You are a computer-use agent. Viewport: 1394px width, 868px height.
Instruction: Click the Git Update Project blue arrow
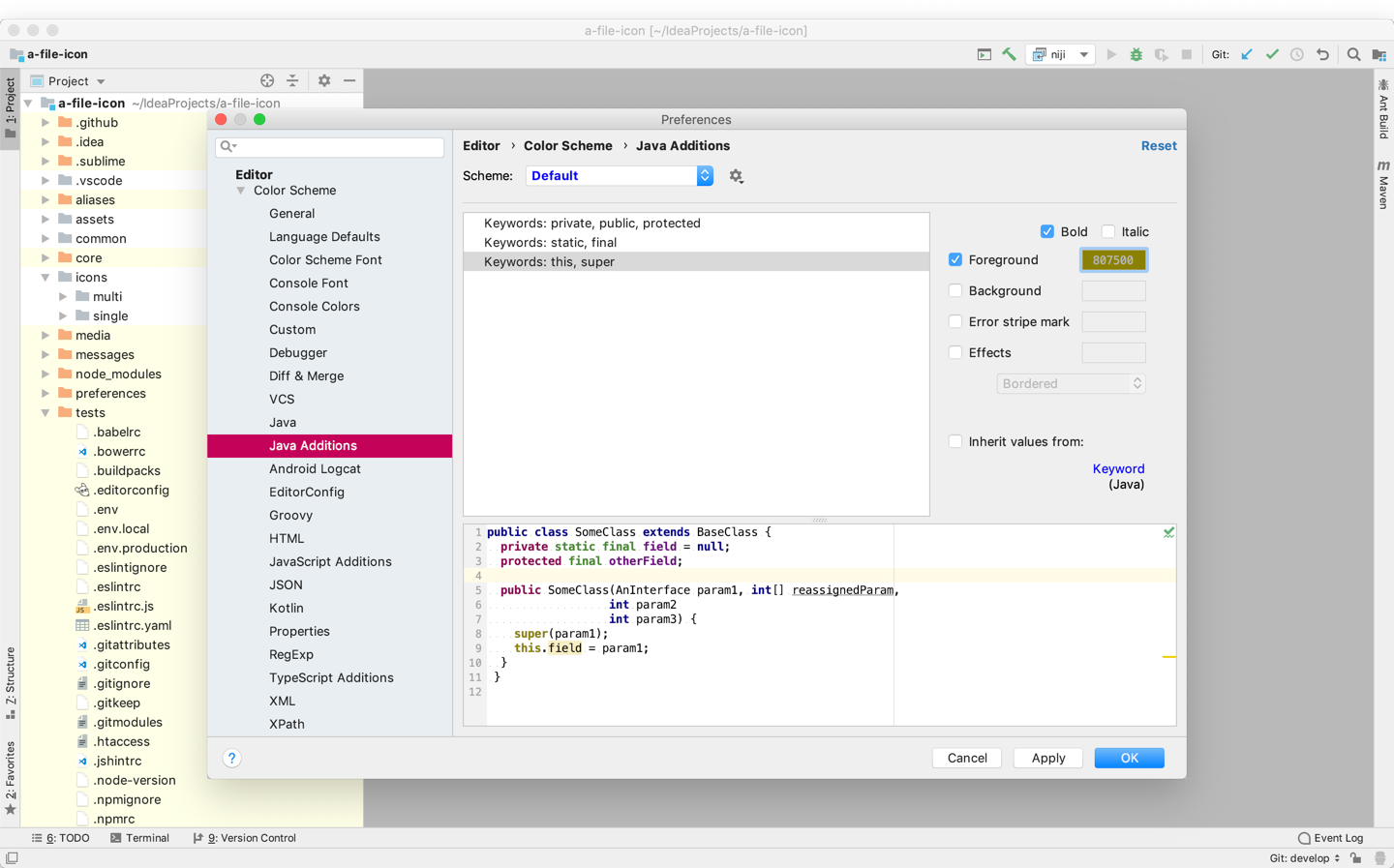click(1247, 54)
